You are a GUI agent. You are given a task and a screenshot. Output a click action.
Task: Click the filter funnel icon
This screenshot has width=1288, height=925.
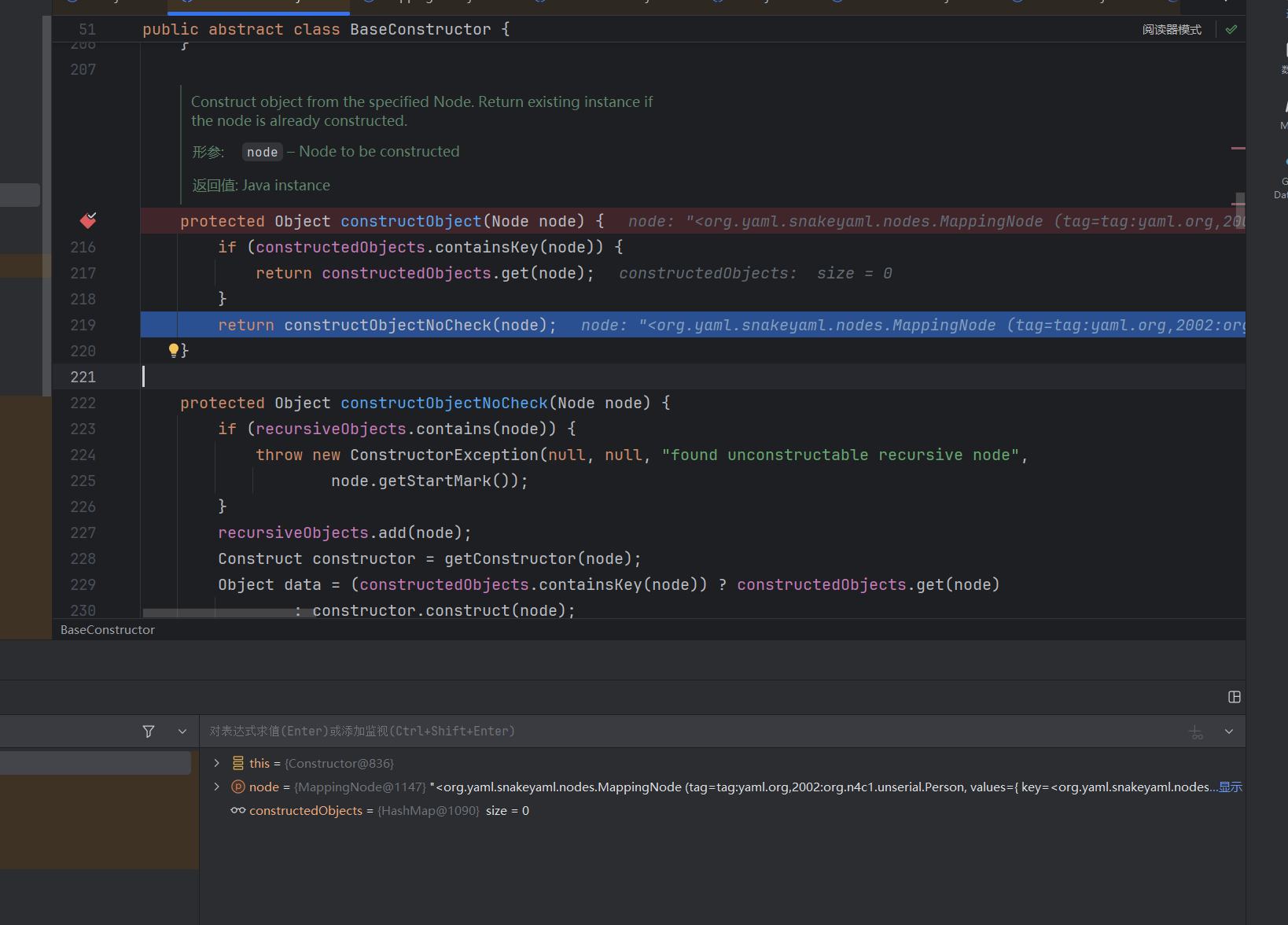pos(149,732)
